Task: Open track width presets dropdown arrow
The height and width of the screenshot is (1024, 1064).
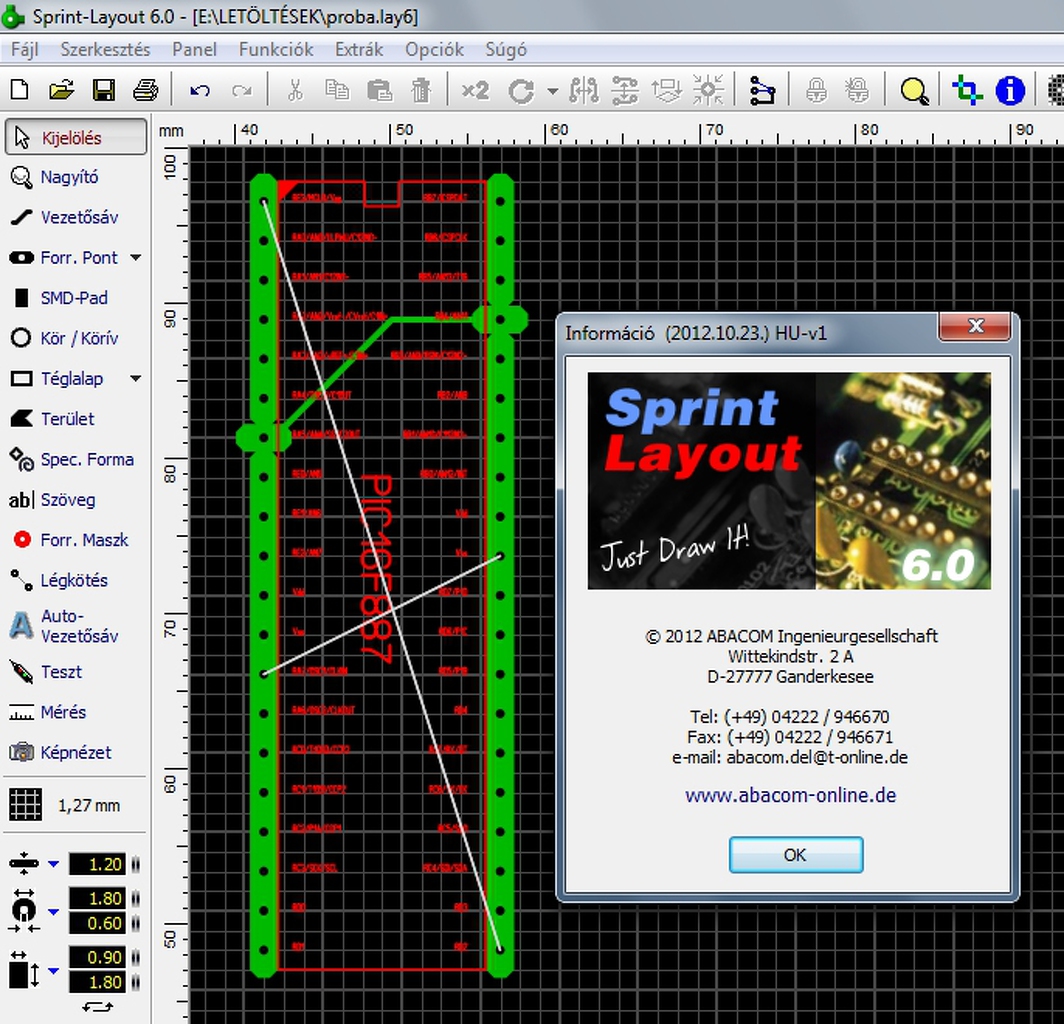Action: coord(53,865)
